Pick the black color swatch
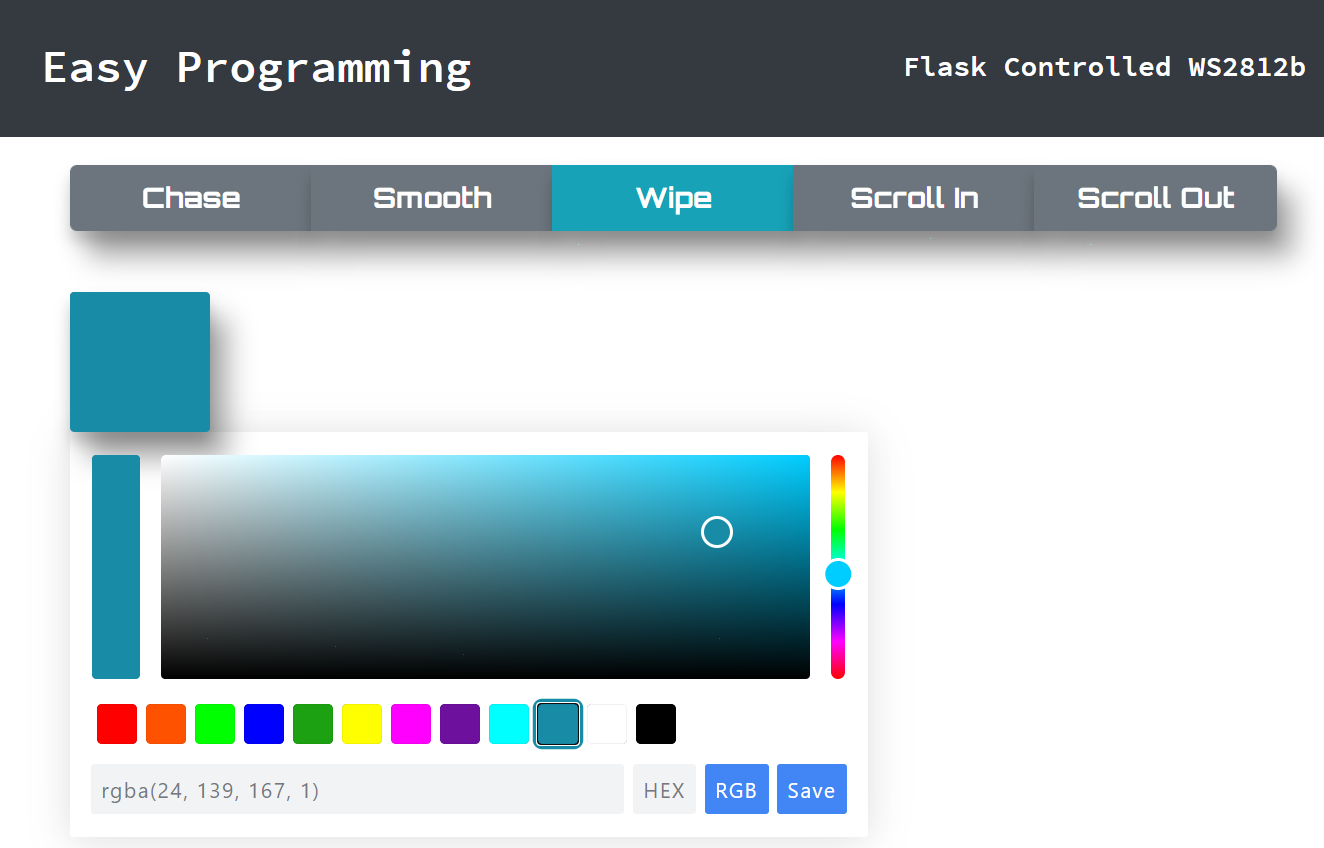 (656, 724)
